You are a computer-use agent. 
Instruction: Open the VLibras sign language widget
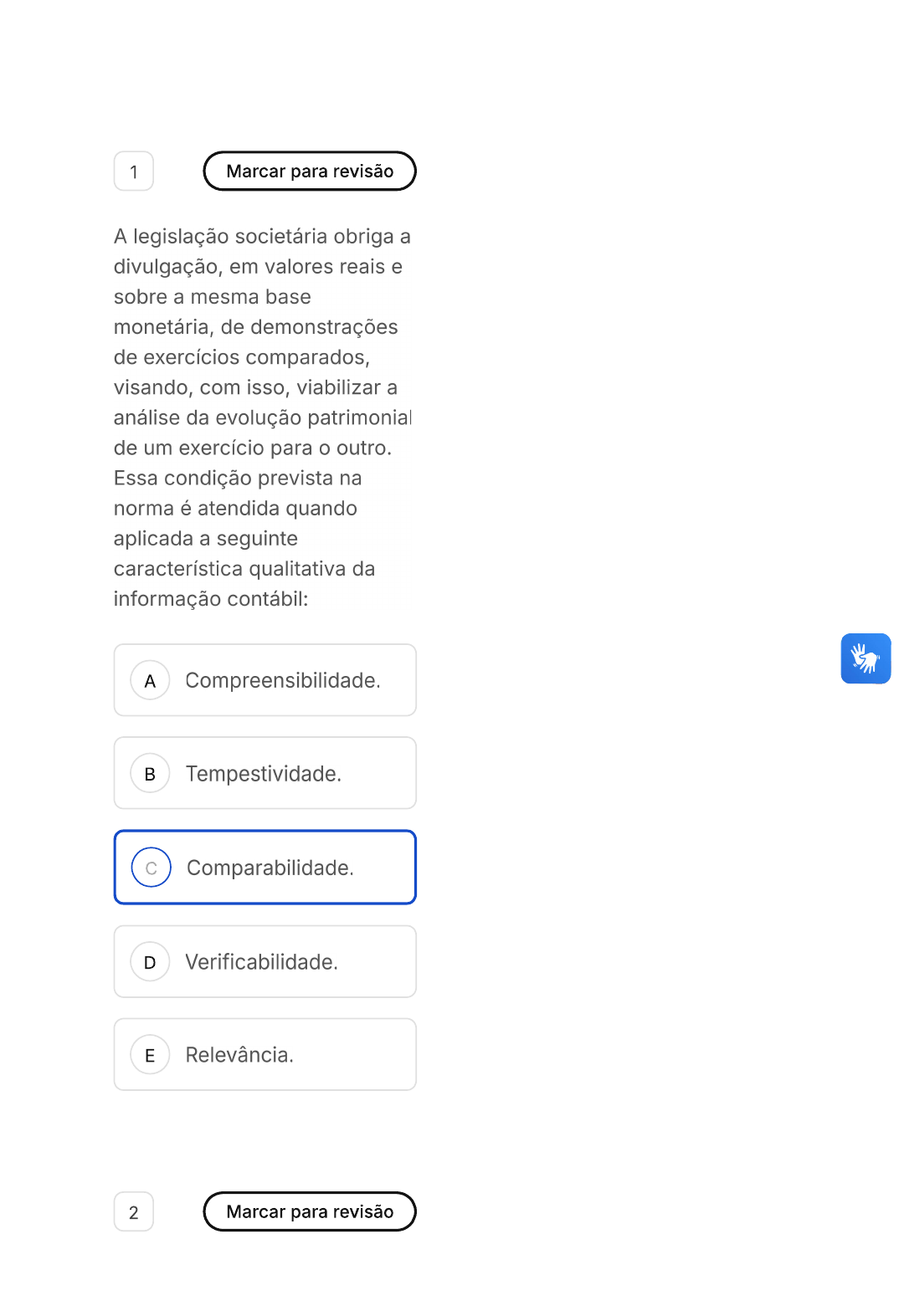tap(865, 658)
